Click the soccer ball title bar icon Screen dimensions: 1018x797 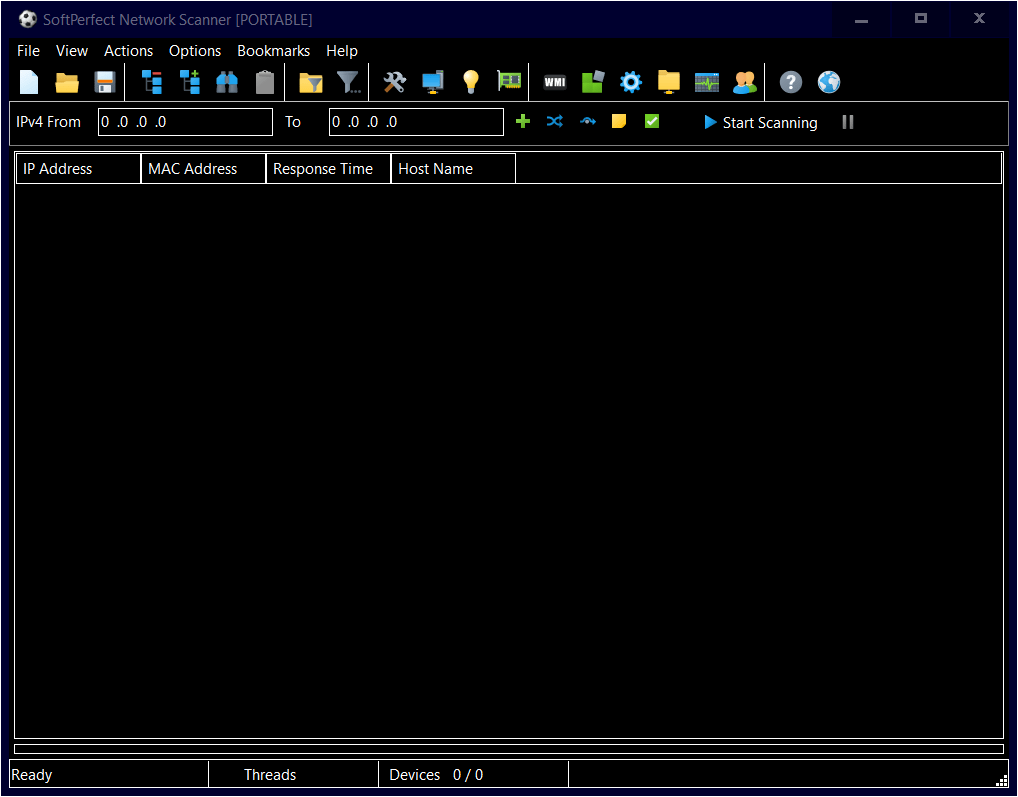[28, 19]
